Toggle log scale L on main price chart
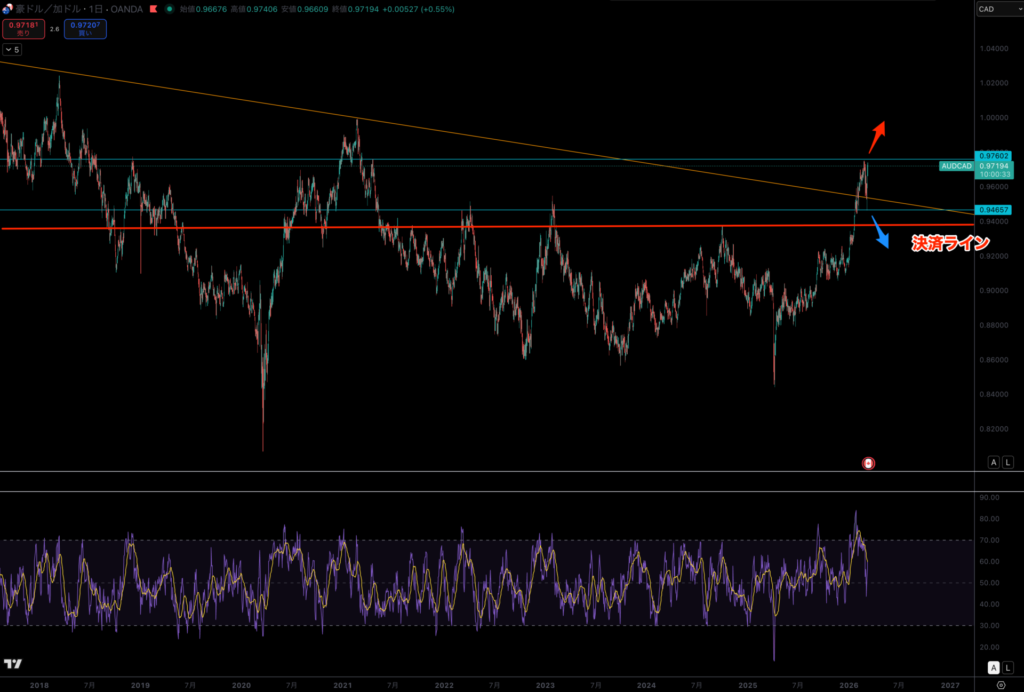The width and height of the screenshot is (1024, 692). tap(1008, 462)
